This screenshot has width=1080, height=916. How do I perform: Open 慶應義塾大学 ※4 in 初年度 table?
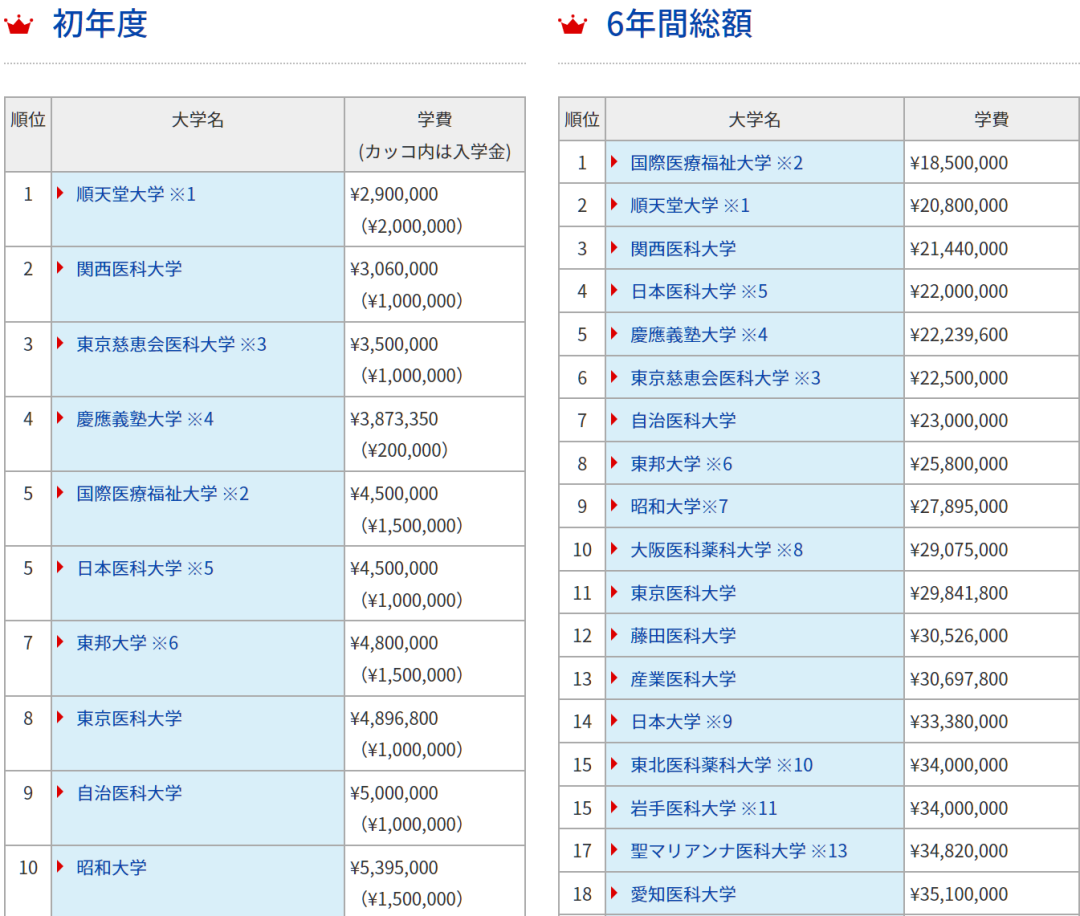pyautogui.click(x=145, y=419)
